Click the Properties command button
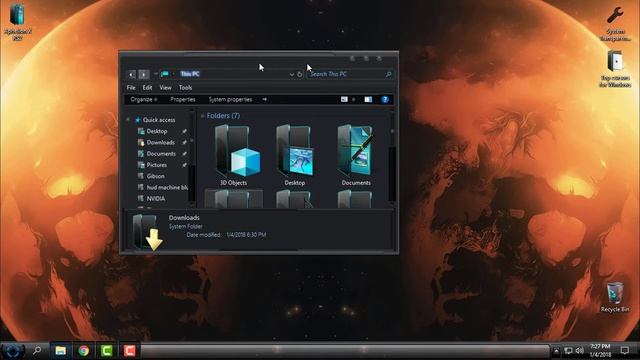Image resolution: width=640 pixels, height=360 pixels. (183, 99)
